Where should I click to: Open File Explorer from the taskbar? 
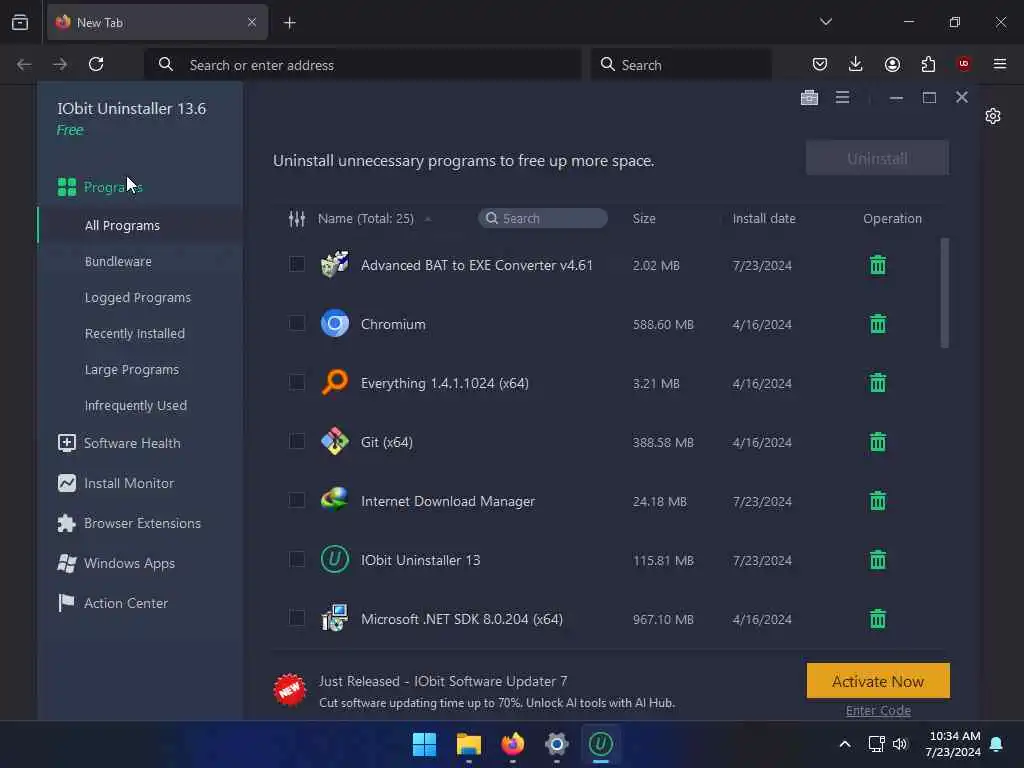click(x=468, y=744)
